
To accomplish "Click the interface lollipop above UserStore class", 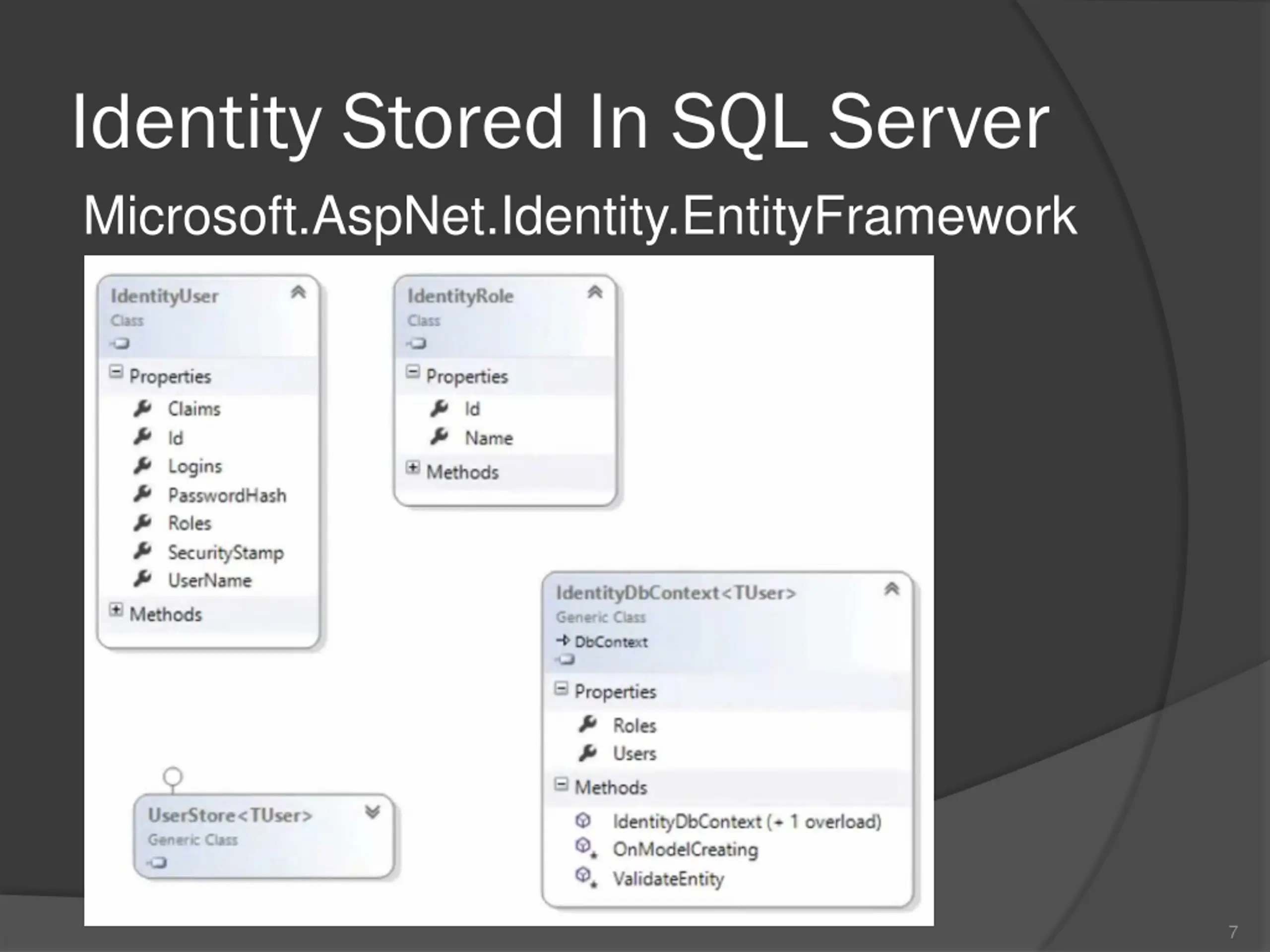I will pos(173,777).
